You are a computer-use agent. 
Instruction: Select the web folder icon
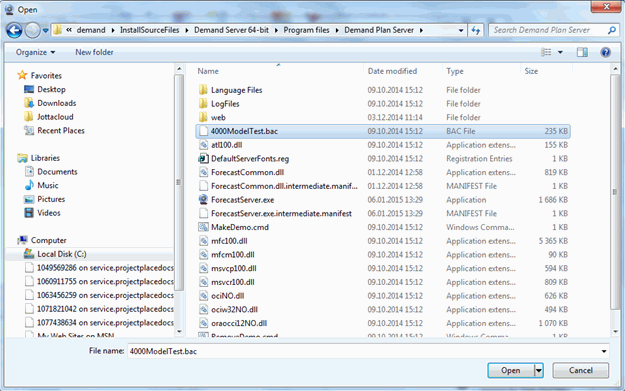(203, 117)
